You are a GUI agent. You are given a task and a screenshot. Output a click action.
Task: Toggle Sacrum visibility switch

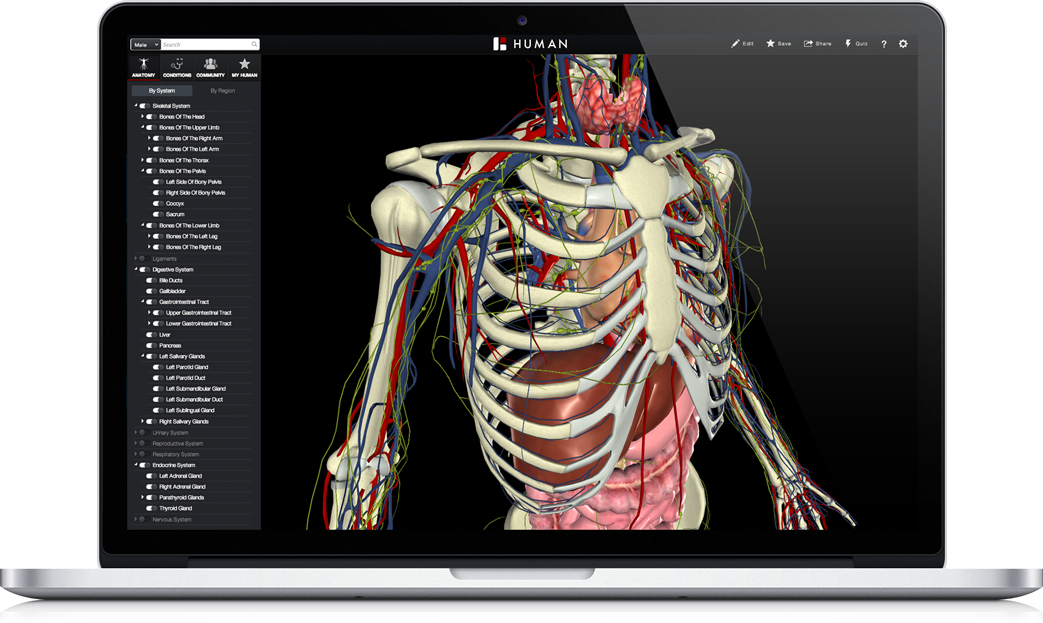[158, 214]
